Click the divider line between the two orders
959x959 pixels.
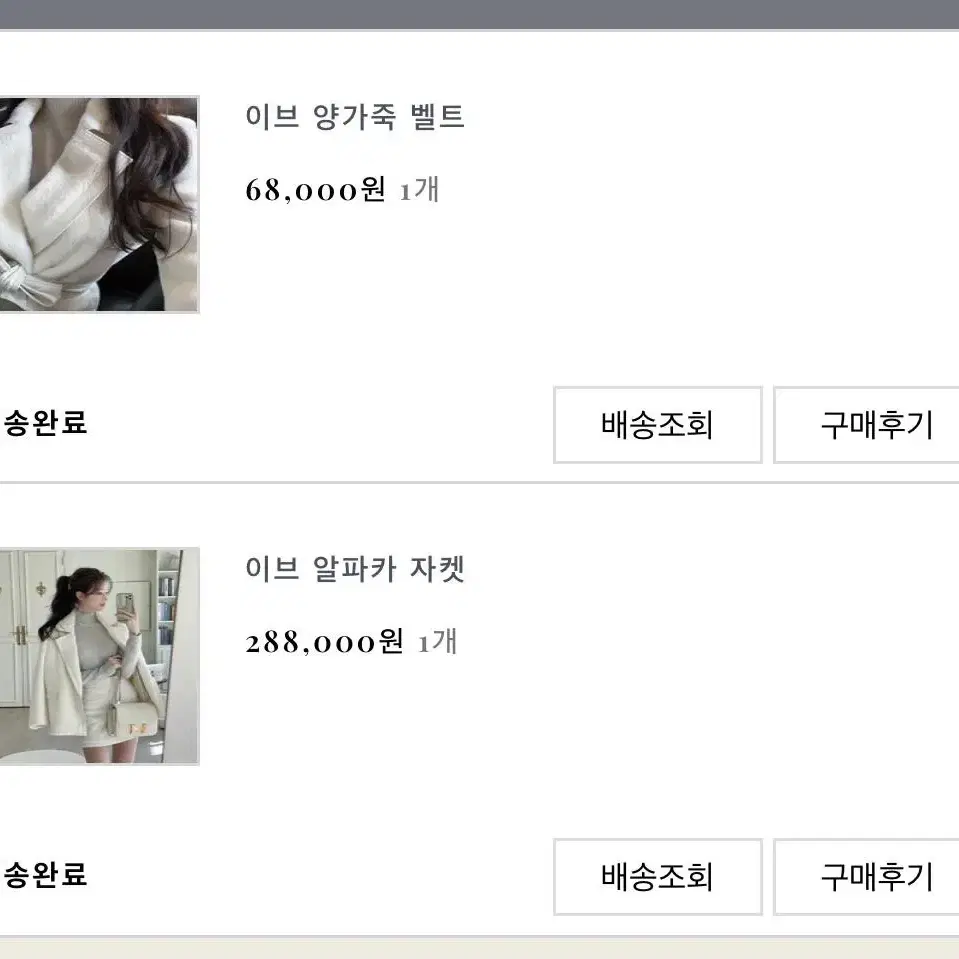pyautogui.click(x=480, y=483)
